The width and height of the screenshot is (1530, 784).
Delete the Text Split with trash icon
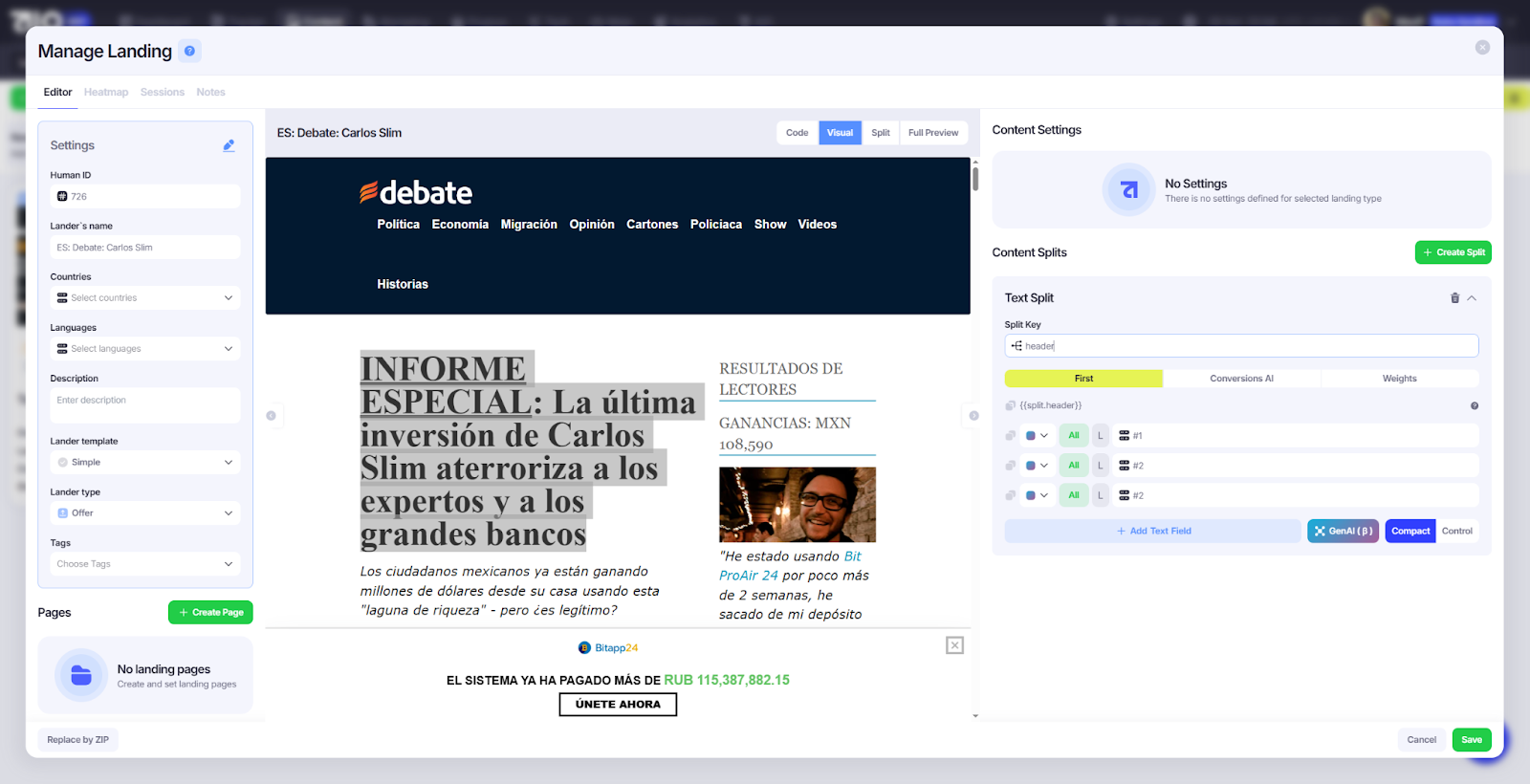pos(1454,298)
